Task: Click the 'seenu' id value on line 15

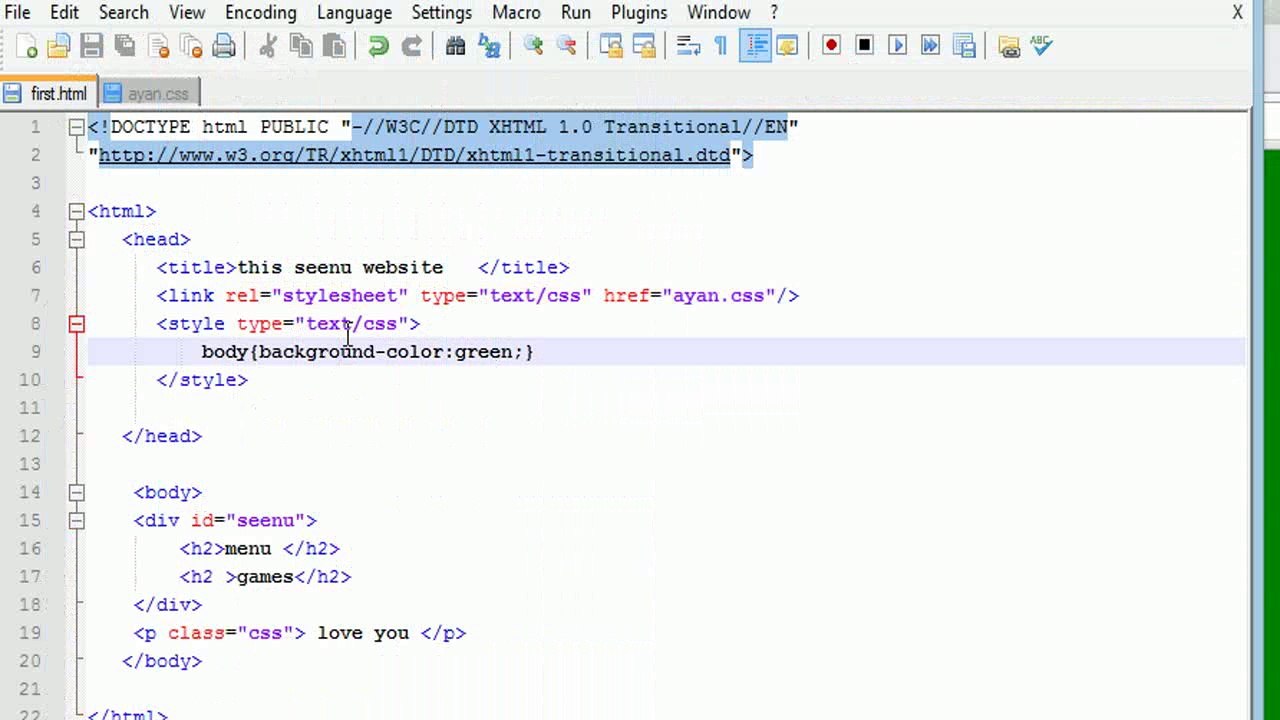Action: click(x=265, y=521)
